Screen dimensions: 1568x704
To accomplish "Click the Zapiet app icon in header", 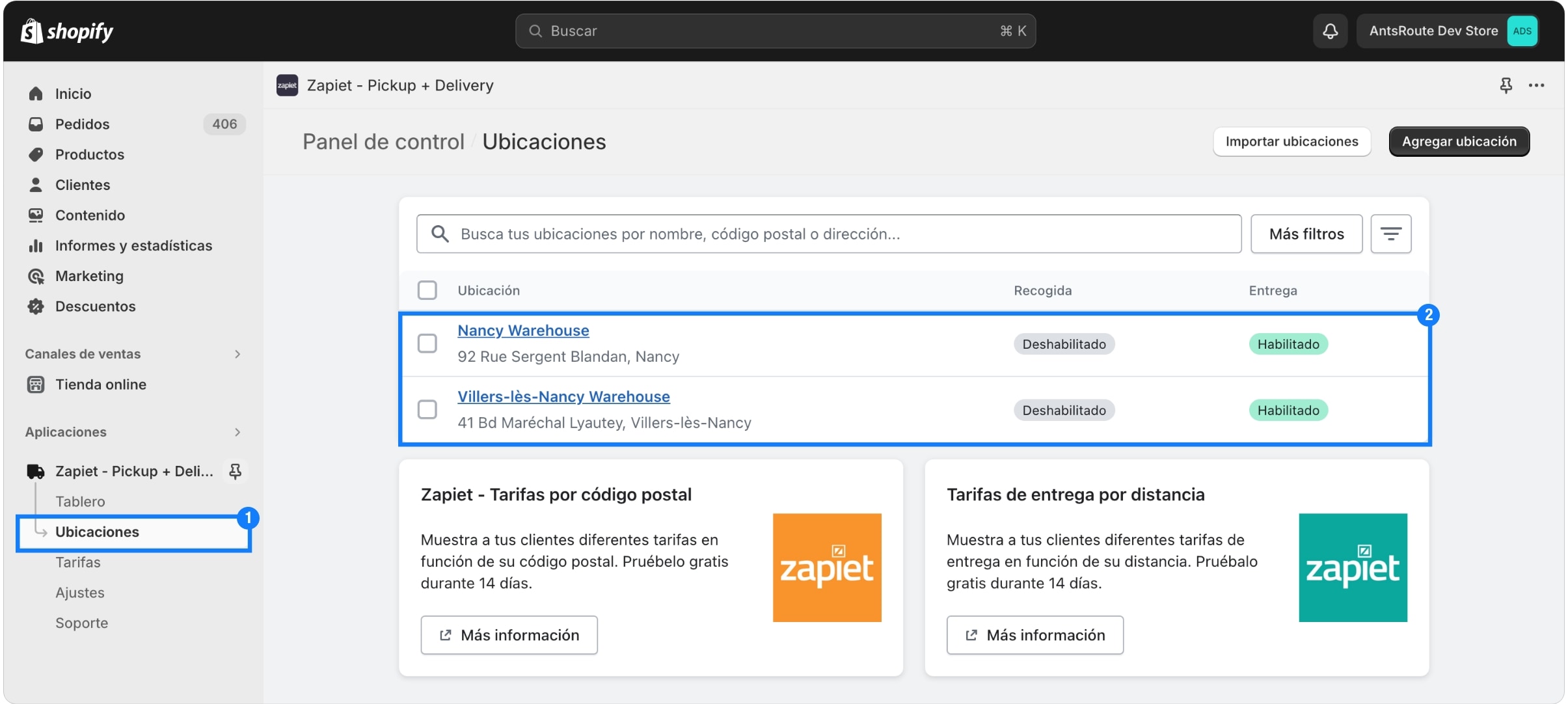I will click(287, 85).
